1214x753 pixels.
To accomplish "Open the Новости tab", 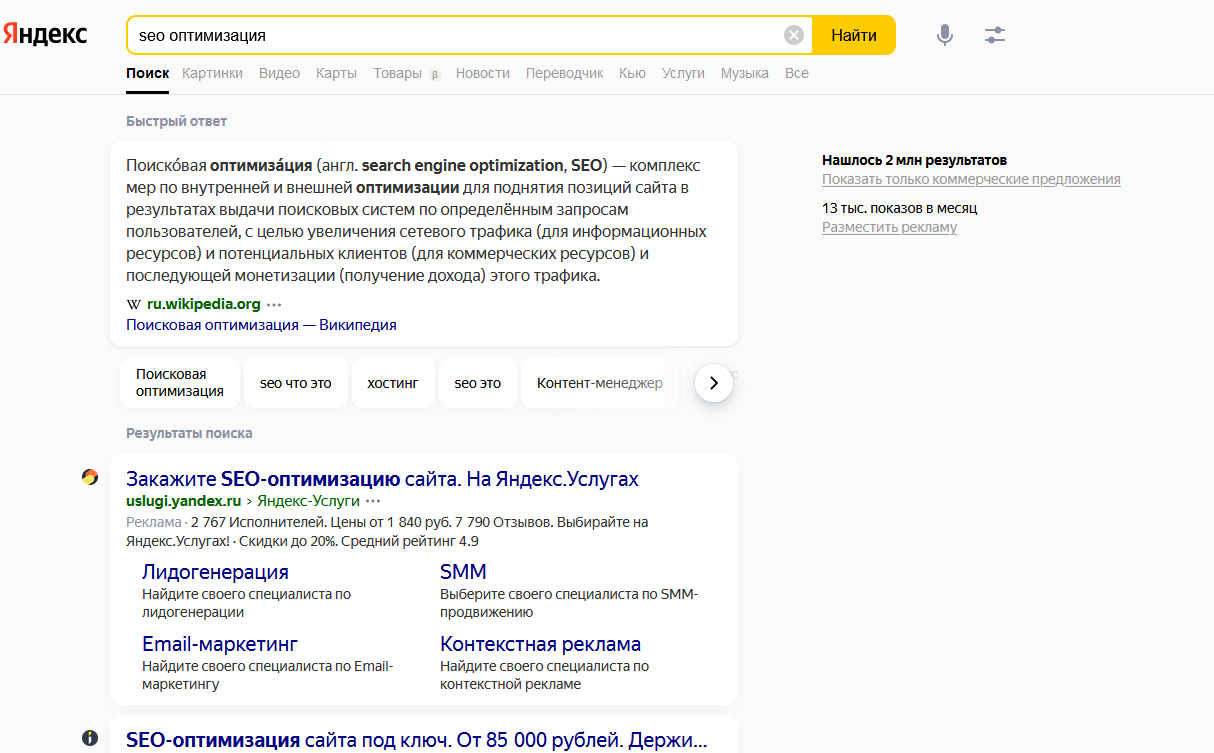I will pos(482,73).
